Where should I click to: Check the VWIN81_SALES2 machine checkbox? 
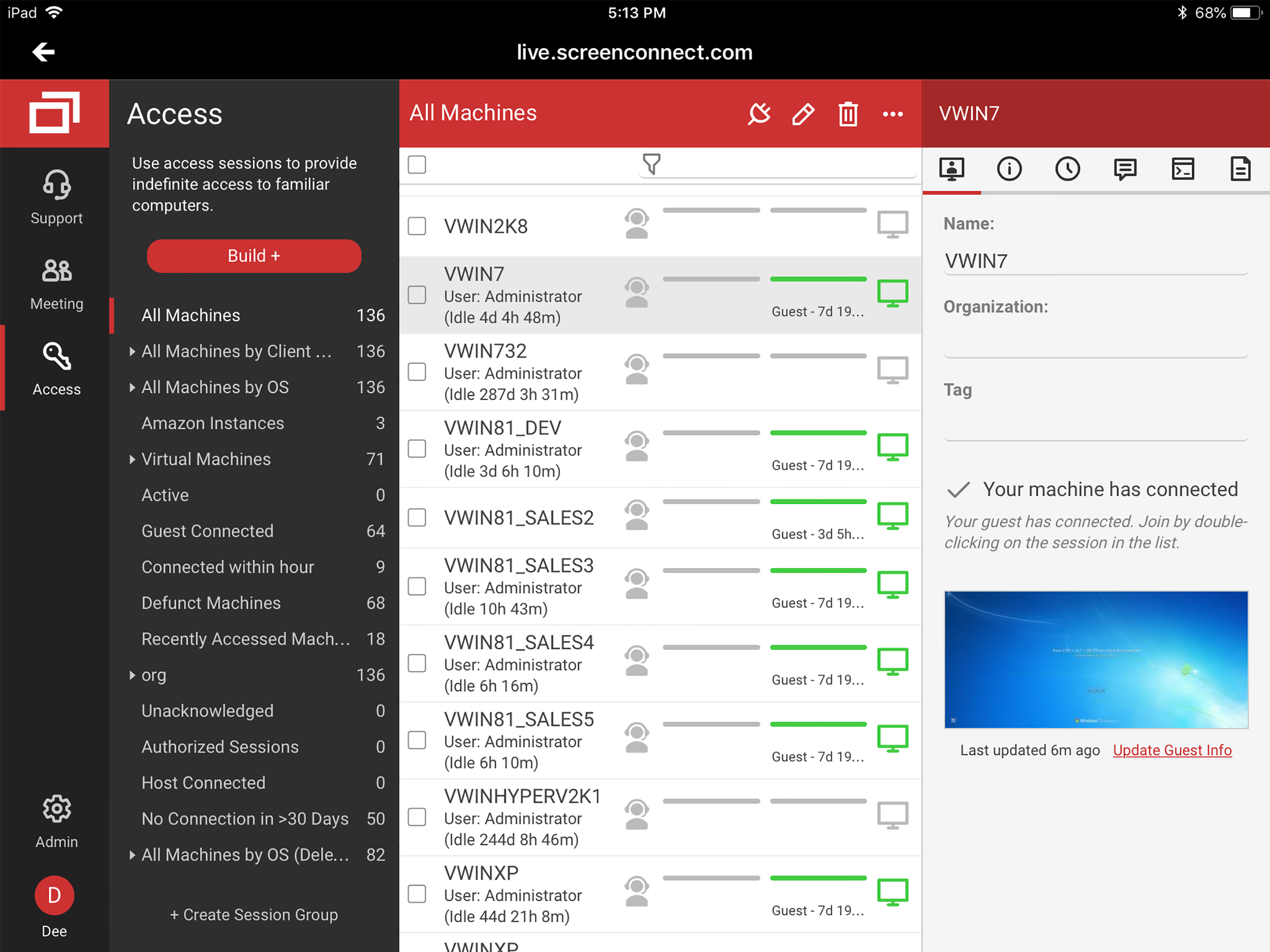(417, 517)
